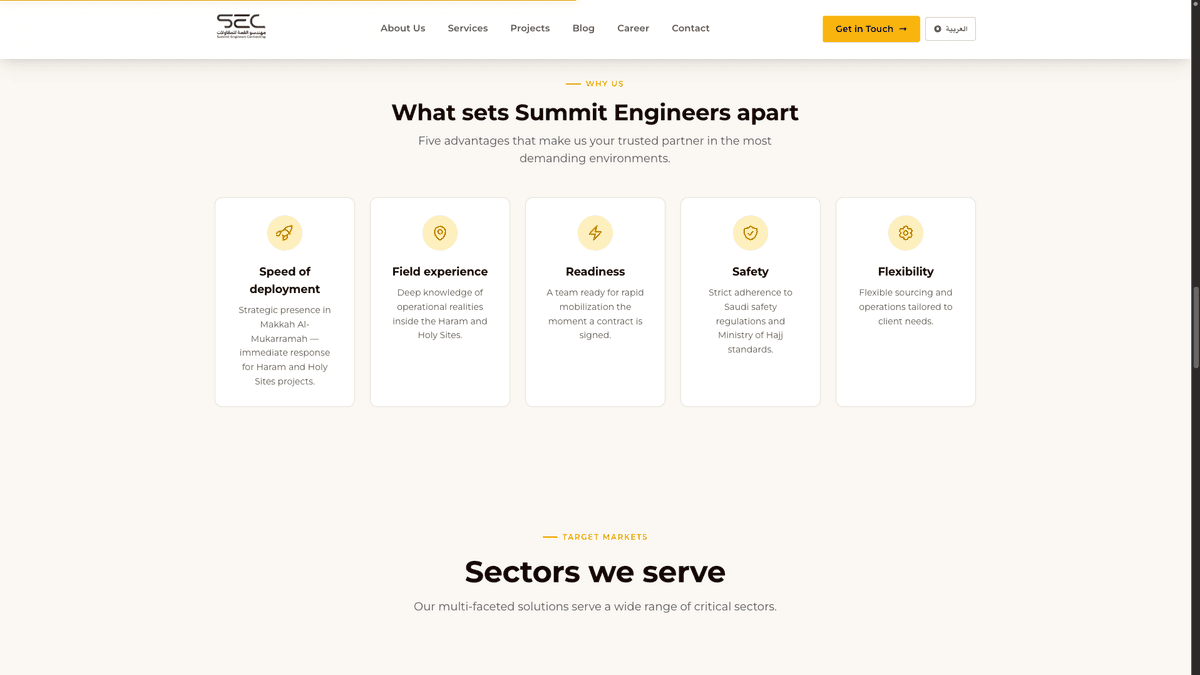The image size is (1200, 675).
Task: Select the 'Safety' card title
Action: (750, 272)
